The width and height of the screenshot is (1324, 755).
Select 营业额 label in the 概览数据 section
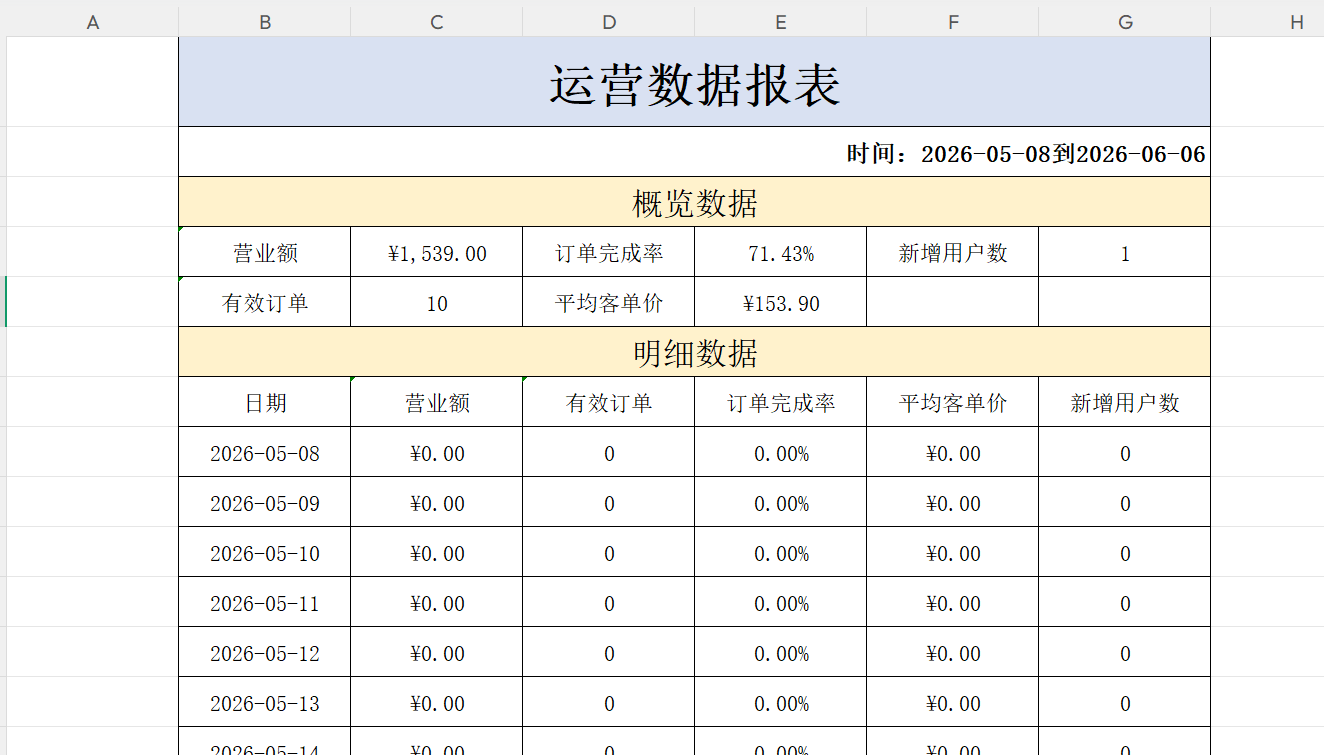[x=265, y=252]
